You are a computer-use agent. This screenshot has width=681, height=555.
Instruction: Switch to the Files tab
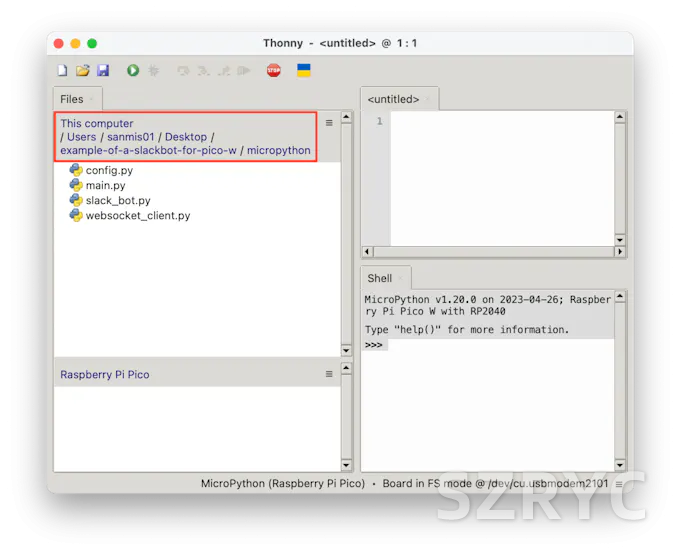(72, 99)
